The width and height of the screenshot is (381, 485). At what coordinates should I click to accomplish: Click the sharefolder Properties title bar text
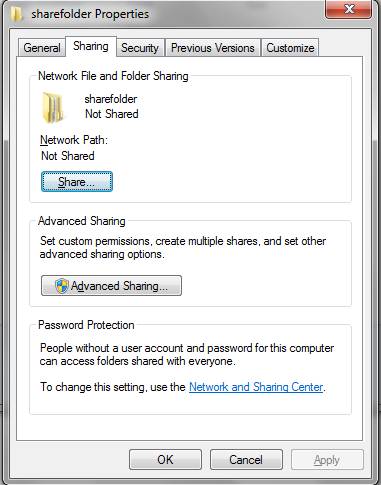click(x=90, y=14)
